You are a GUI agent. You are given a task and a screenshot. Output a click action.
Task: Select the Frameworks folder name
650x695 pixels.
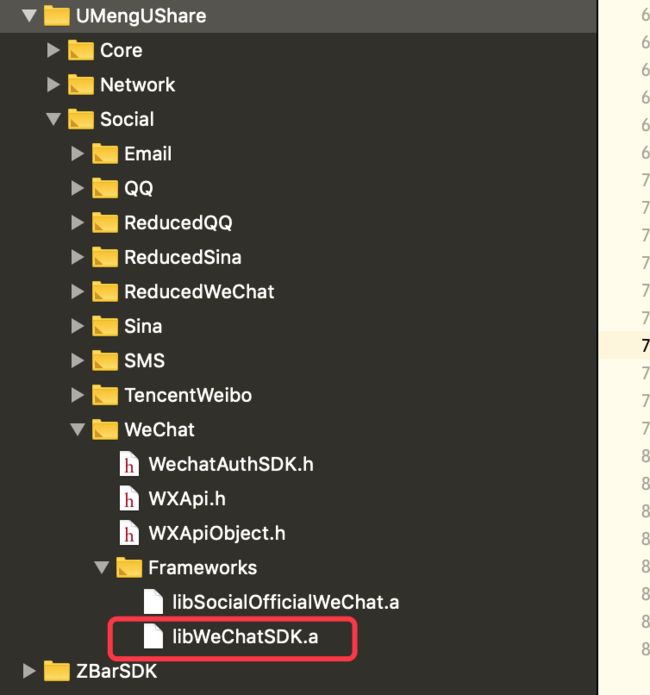203,568
